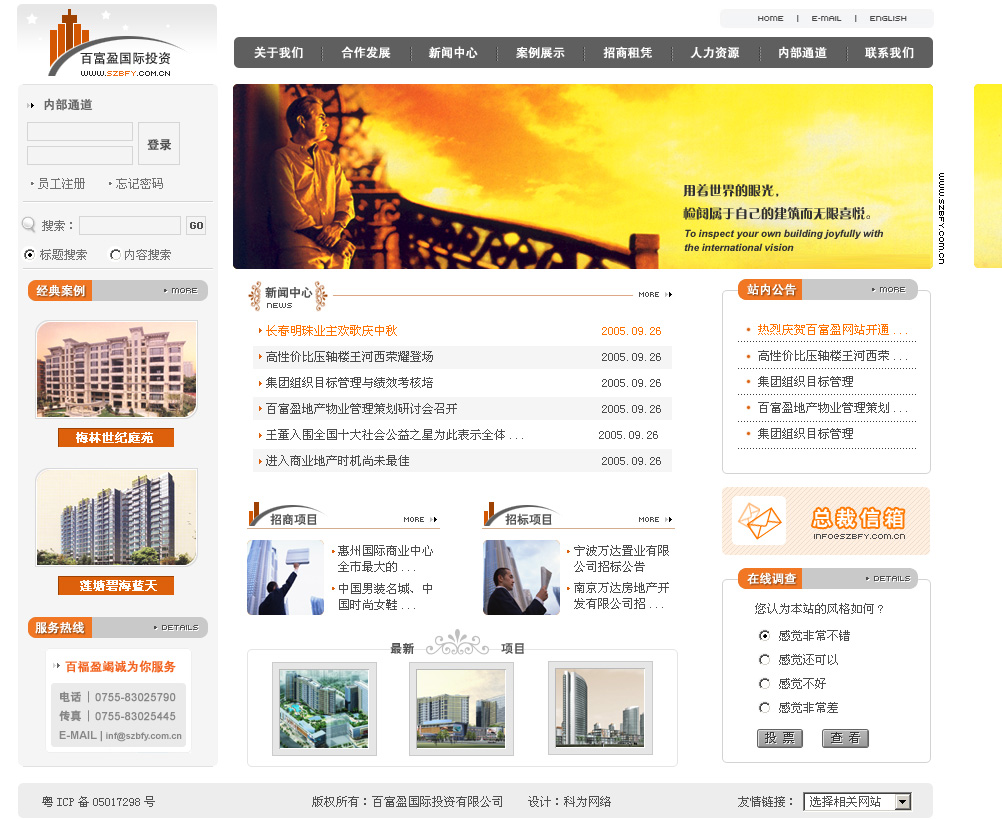
Task: Select 内容搜索 radio option
Action: (115, 254)
